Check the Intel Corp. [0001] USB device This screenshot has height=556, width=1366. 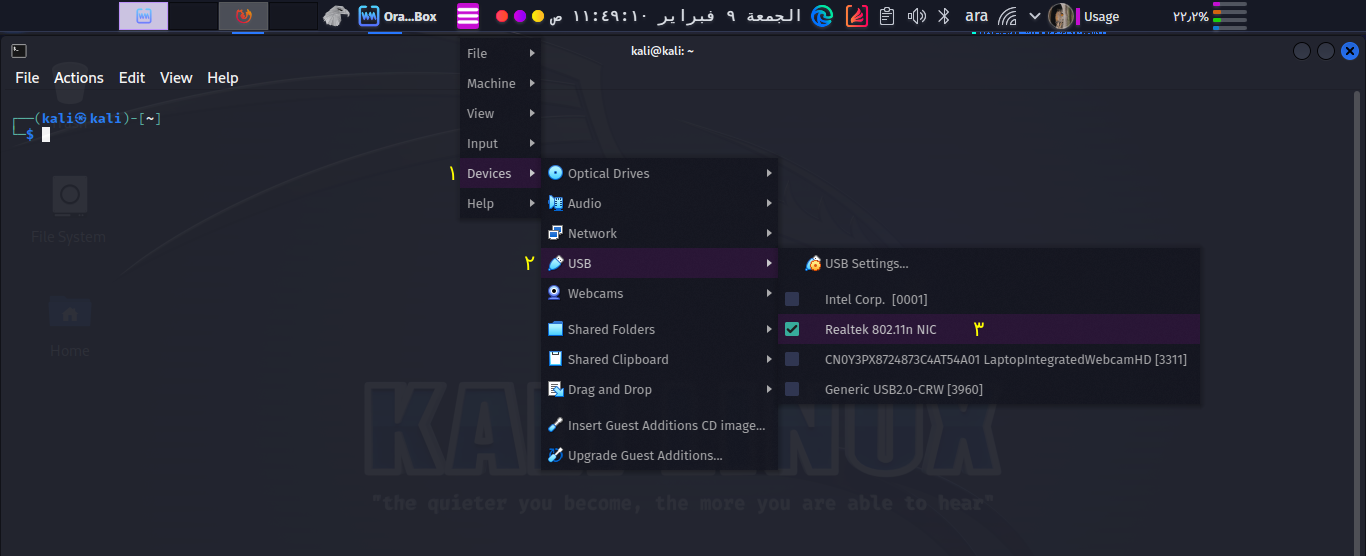[x=792, y=299]
